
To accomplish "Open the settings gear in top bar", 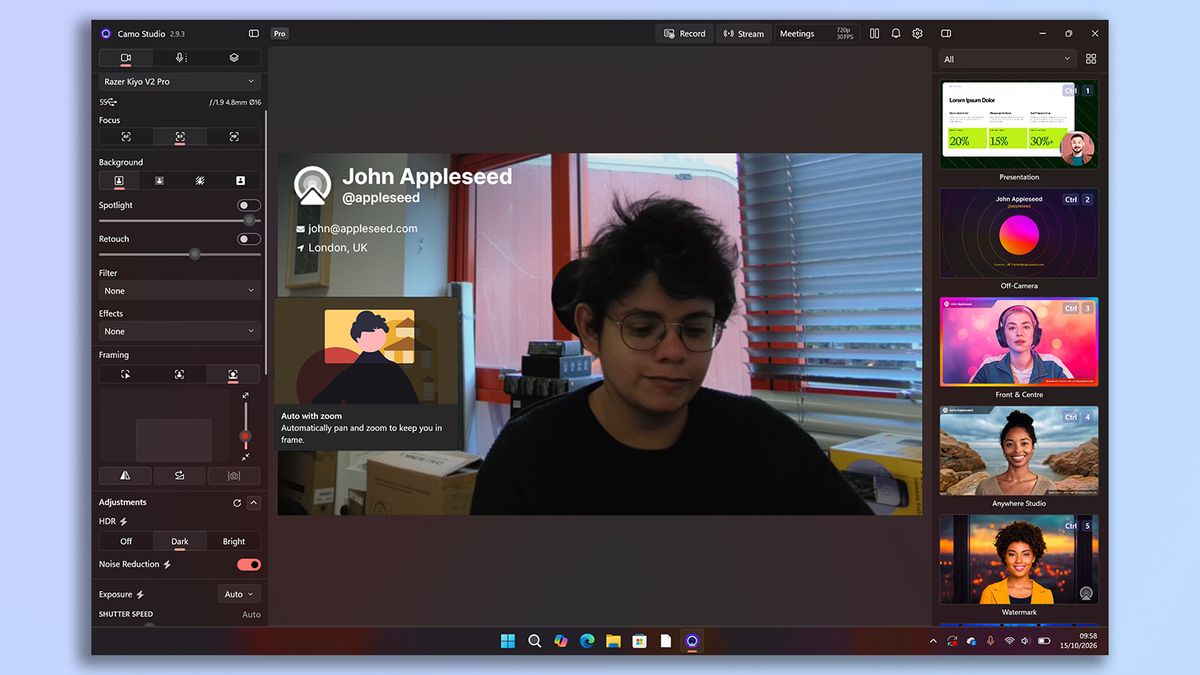I will (x=918, y=34).
